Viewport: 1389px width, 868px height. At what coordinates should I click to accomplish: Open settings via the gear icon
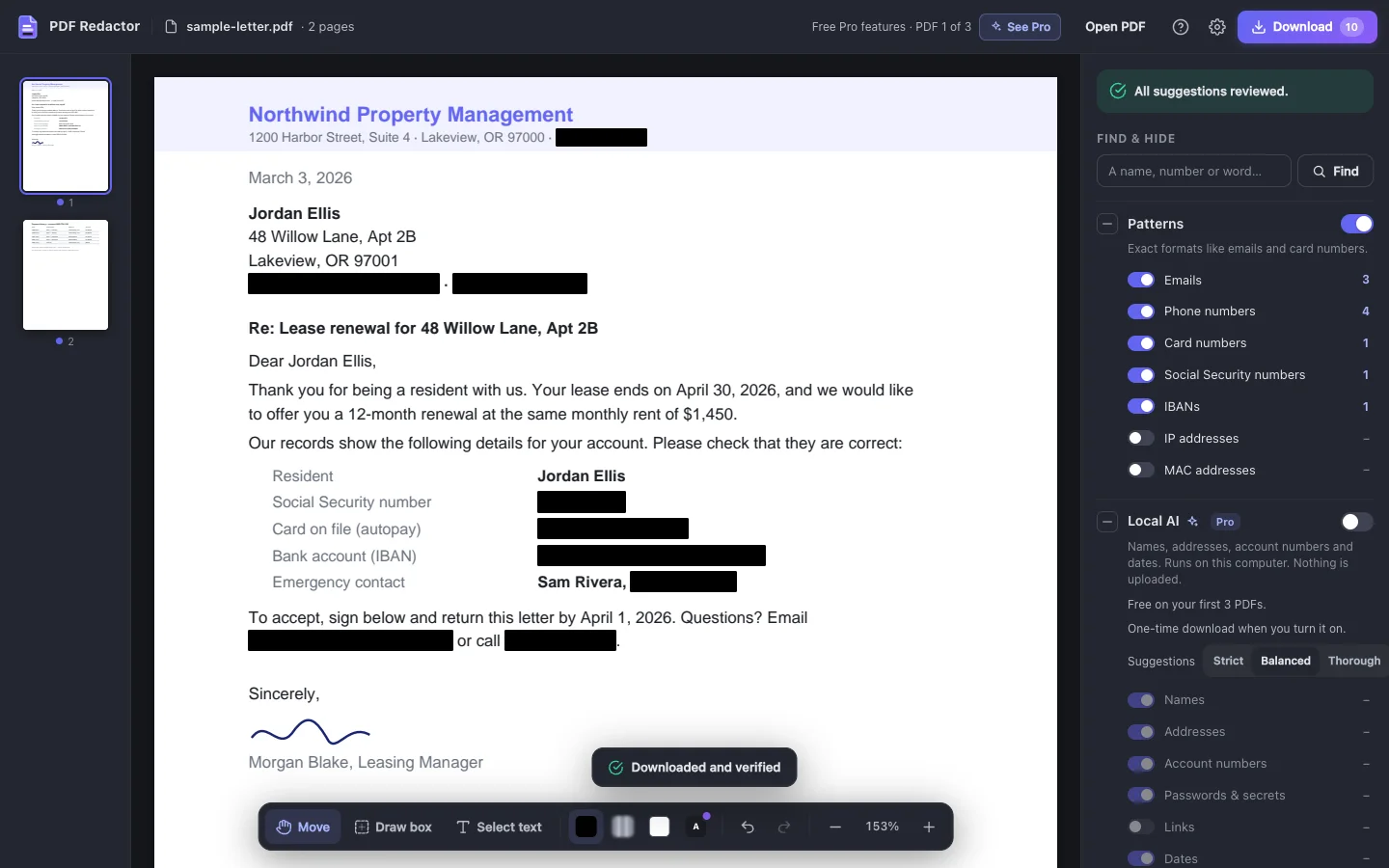click(x=1217, y=27)
